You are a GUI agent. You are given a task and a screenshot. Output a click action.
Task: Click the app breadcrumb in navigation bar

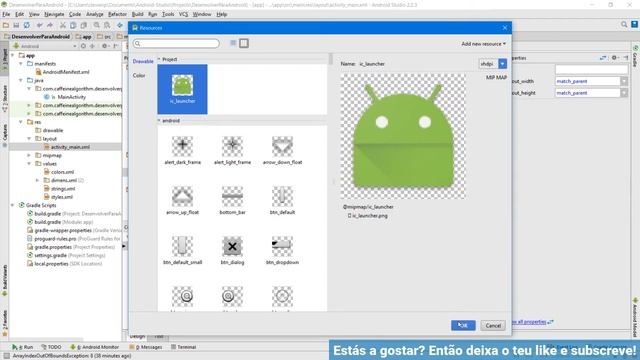(84, 36)
